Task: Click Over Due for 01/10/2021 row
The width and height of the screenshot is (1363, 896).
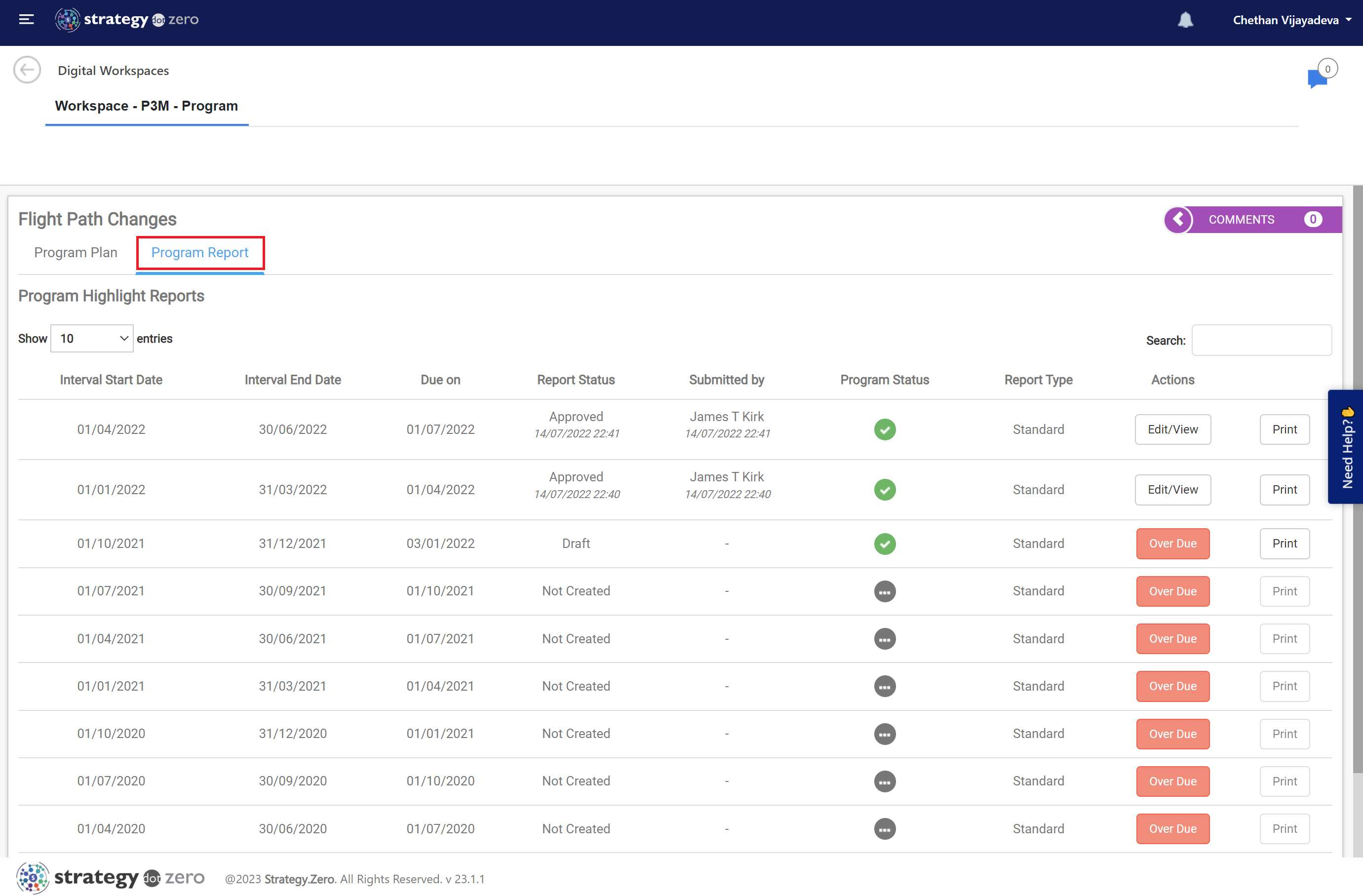Action: pyautogui.click(x=1172, y=544)
